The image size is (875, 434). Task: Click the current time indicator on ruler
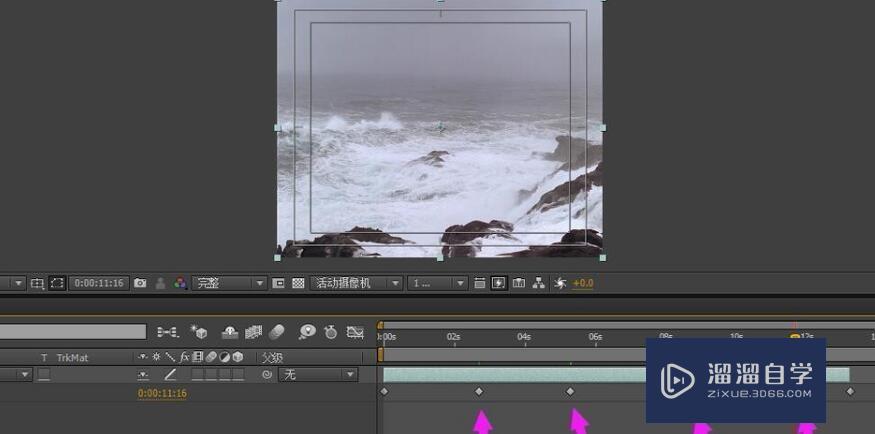point(795,336)
